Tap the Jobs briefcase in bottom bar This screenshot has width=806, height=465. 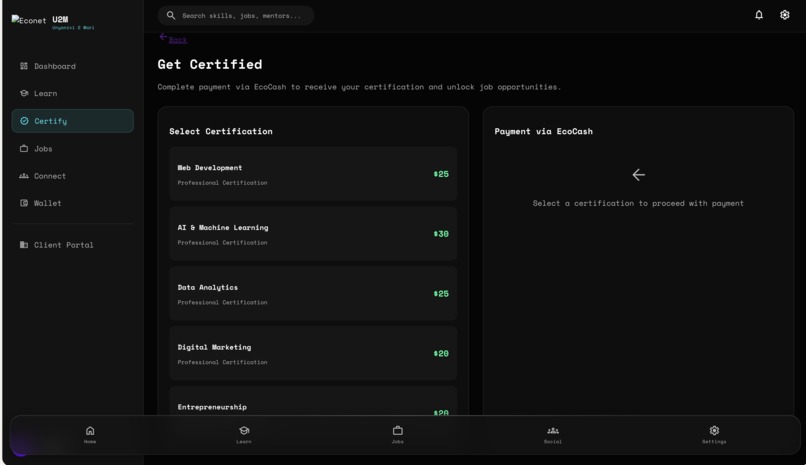398,434
